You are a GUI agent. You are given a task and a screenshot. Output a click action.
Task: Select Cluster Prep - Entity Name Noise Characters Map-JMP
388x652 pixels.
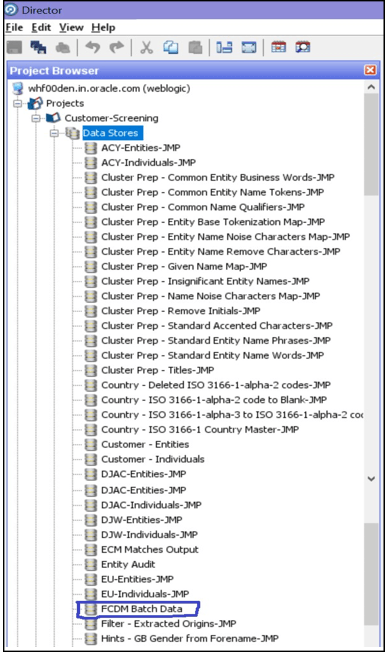pyautogui.click(x=225, y=237)
